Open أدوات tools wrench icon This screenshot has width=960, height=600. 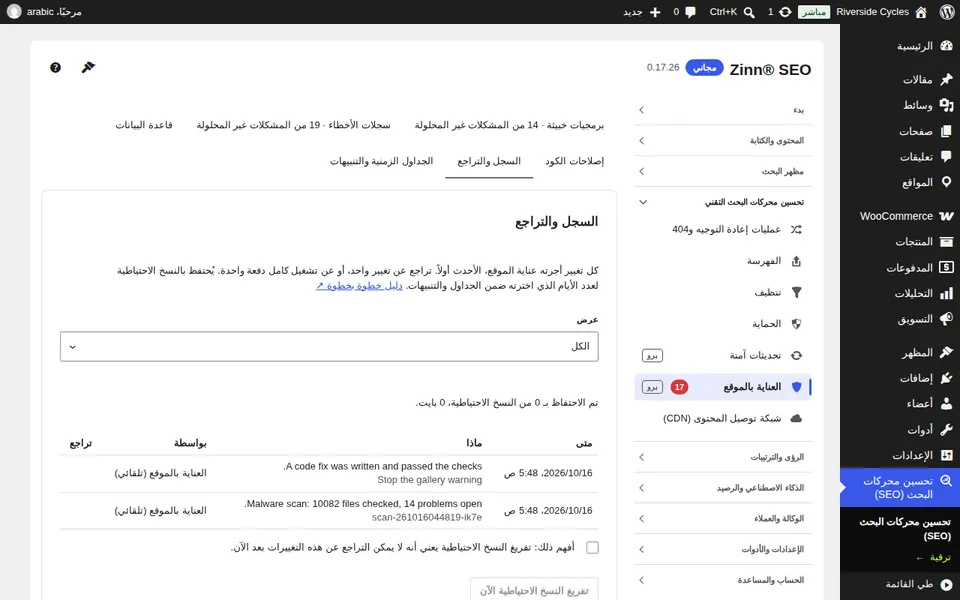(947, 430)
